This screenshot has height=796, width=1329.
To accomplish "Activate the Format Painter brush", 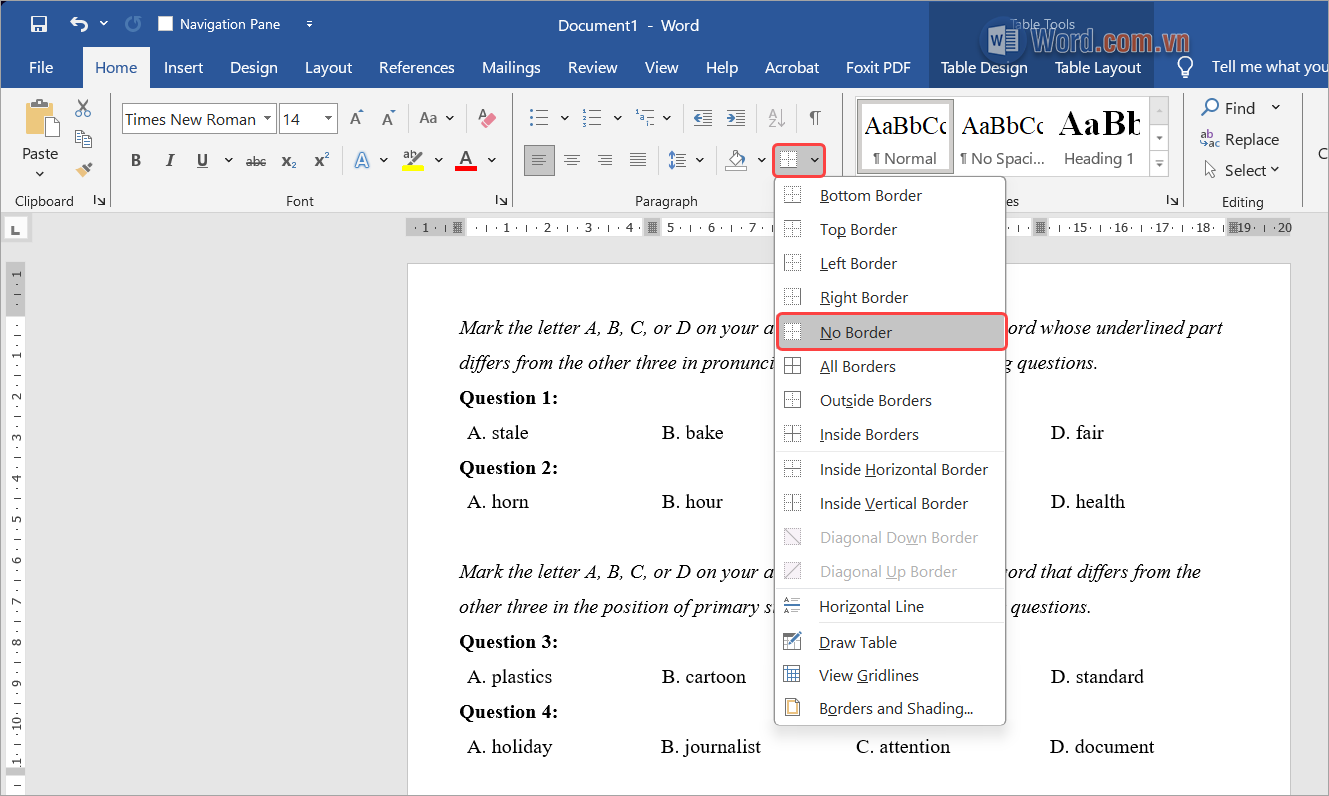I will pos(84,169).
